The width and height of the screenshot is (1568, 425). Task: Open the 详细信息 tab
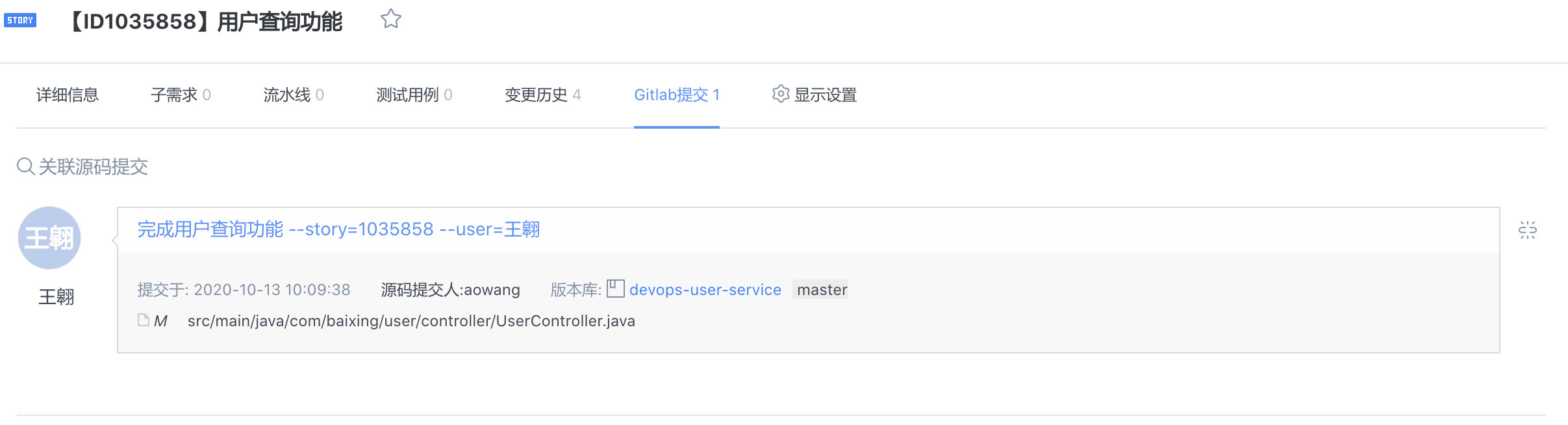(68, 95)
